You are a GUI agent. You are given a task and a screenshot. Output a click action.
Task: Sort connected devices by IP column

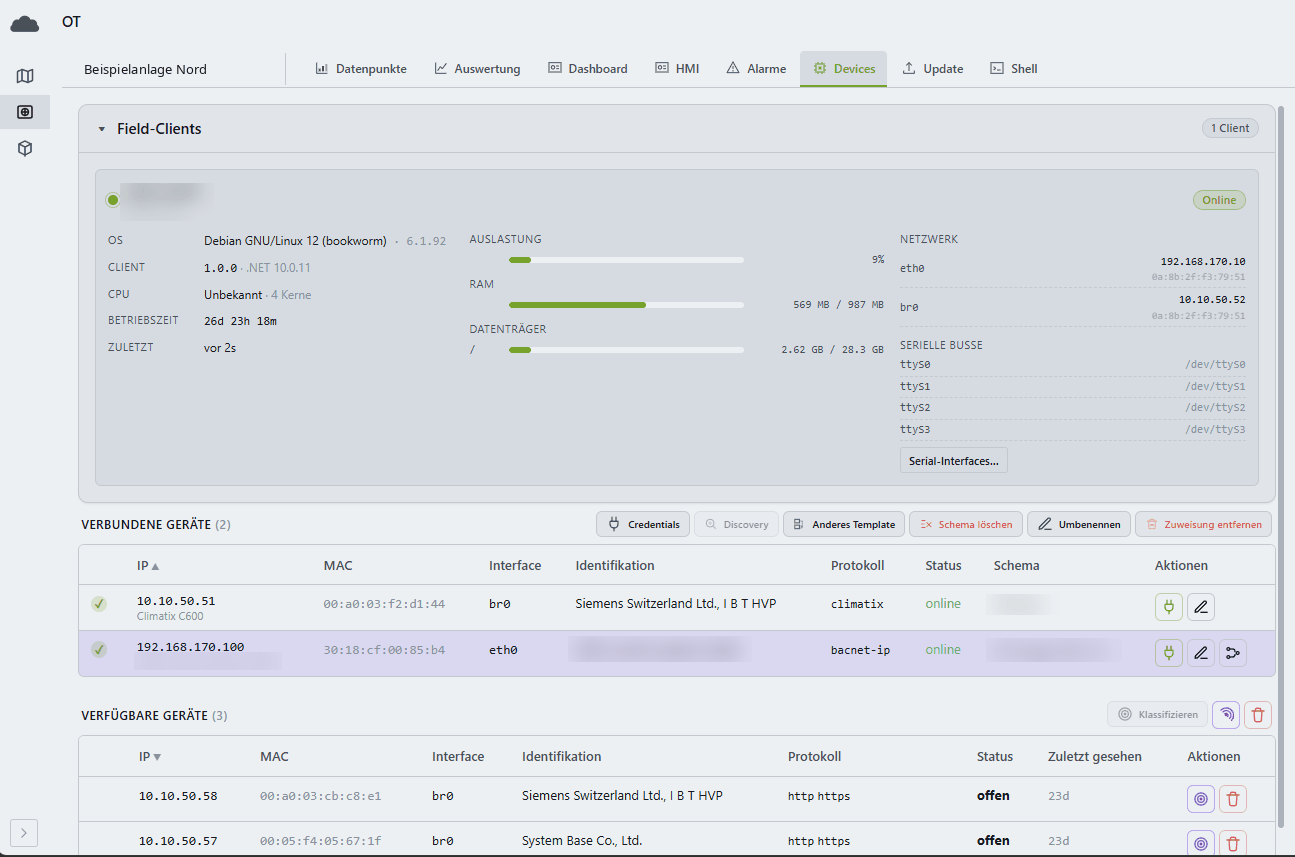pos(148,566)
